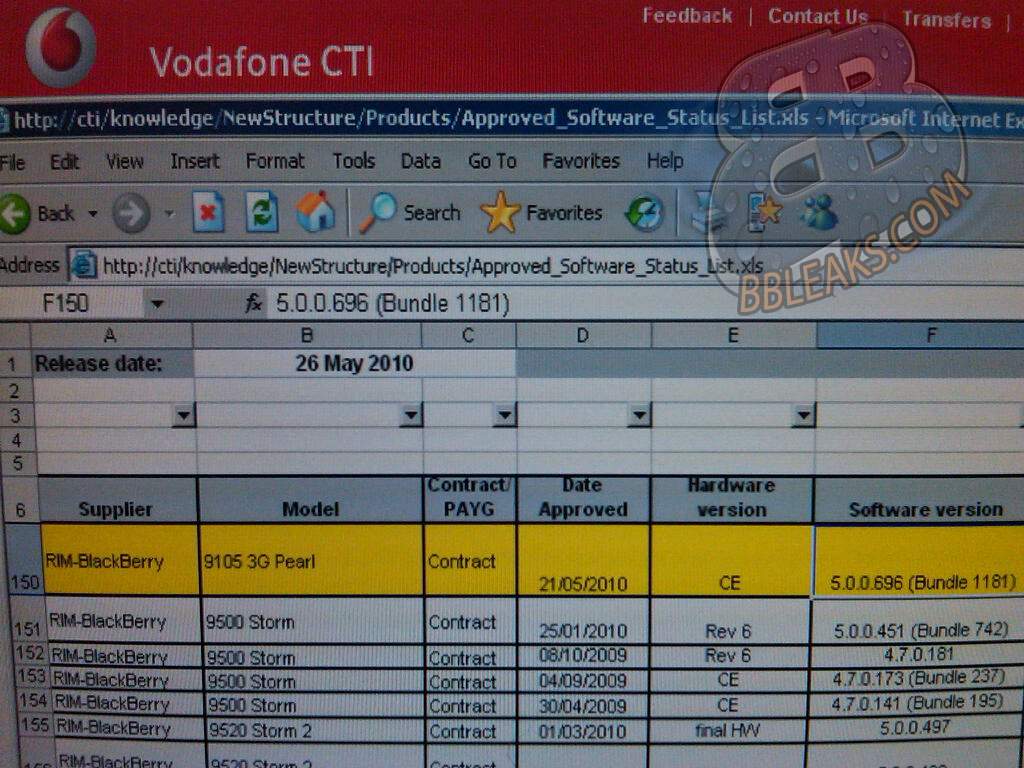The image size is (1024, 768).
Task: Click the Refresh page icon
Action: (262, 213)
